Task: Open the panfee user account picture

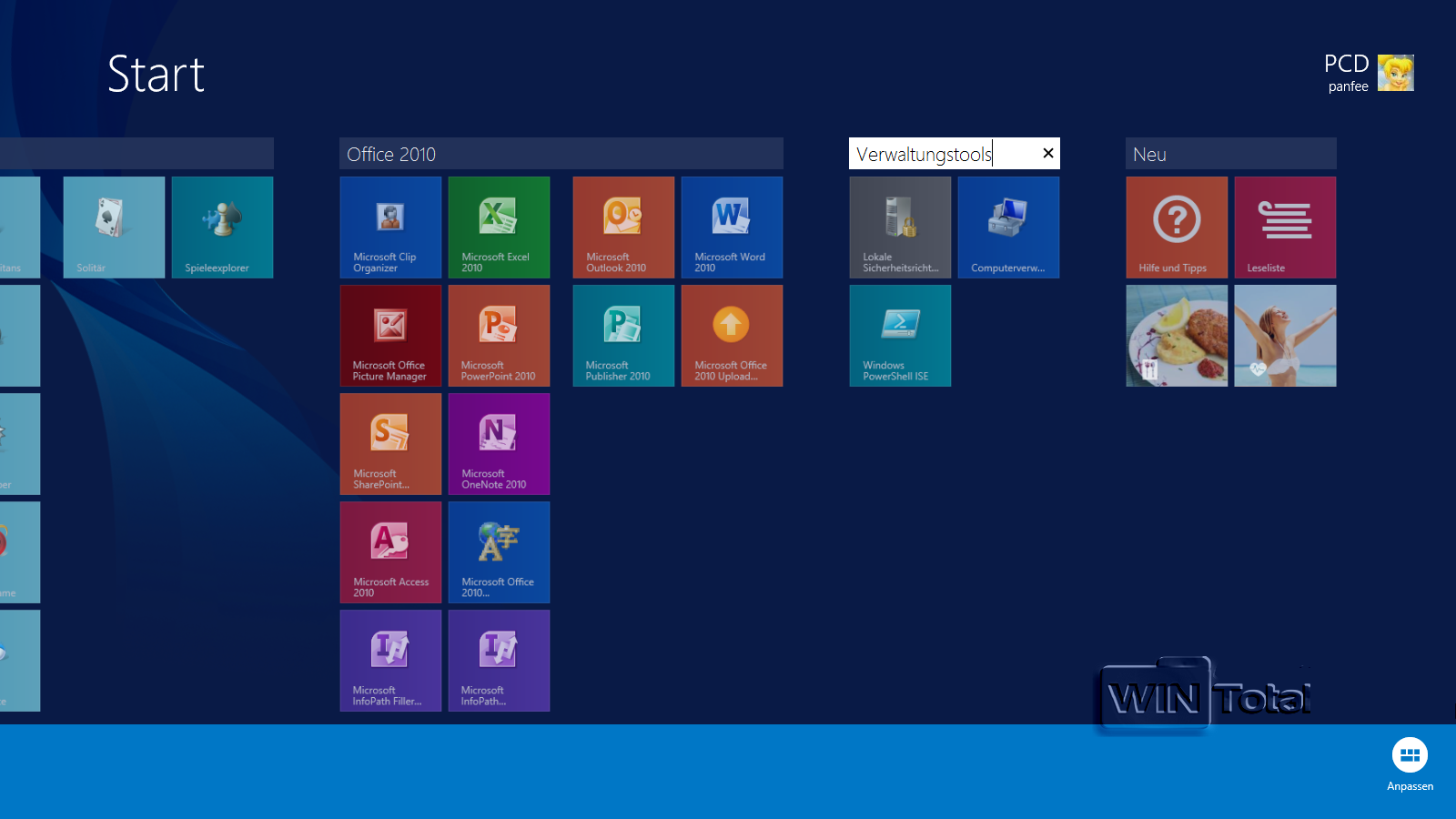Action: pyautogui.click(x=1396, y=73)
